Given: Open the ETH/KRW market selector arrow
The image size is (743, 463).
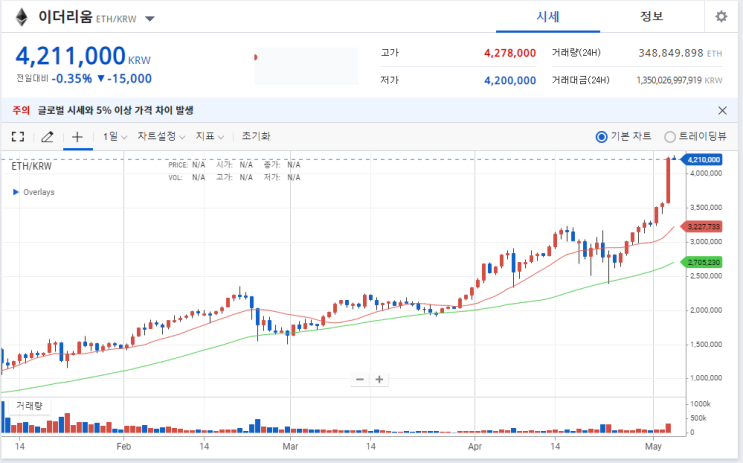Looking at the screenshot, I should point(150,19).
